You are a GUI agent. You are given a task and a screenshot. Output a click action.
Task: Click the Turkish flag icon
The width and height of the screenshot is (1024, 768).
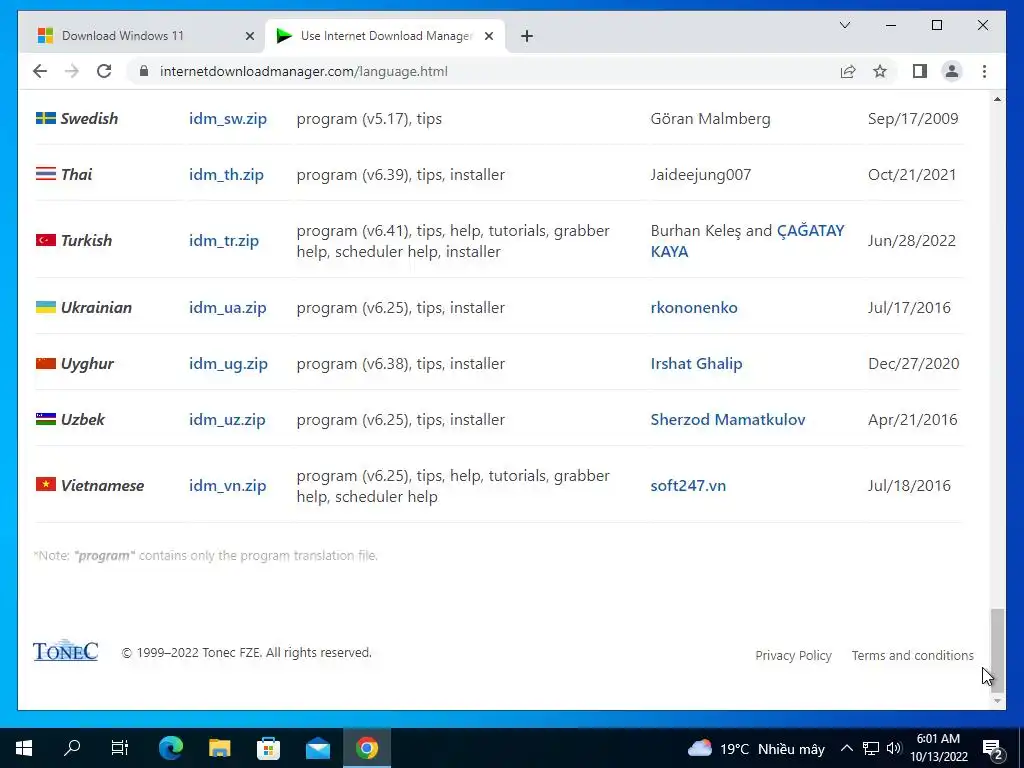point(46,240)
